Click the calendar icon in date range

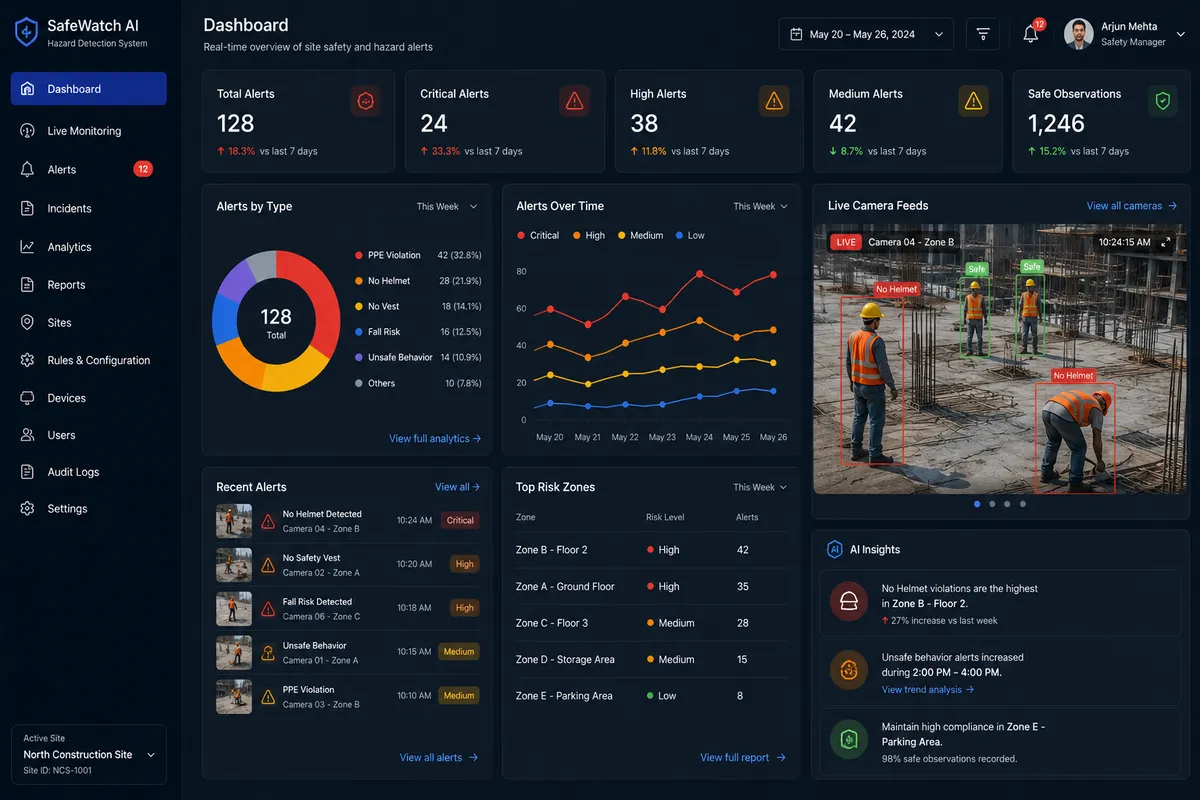pyautogui.click(x=796, y=34)
